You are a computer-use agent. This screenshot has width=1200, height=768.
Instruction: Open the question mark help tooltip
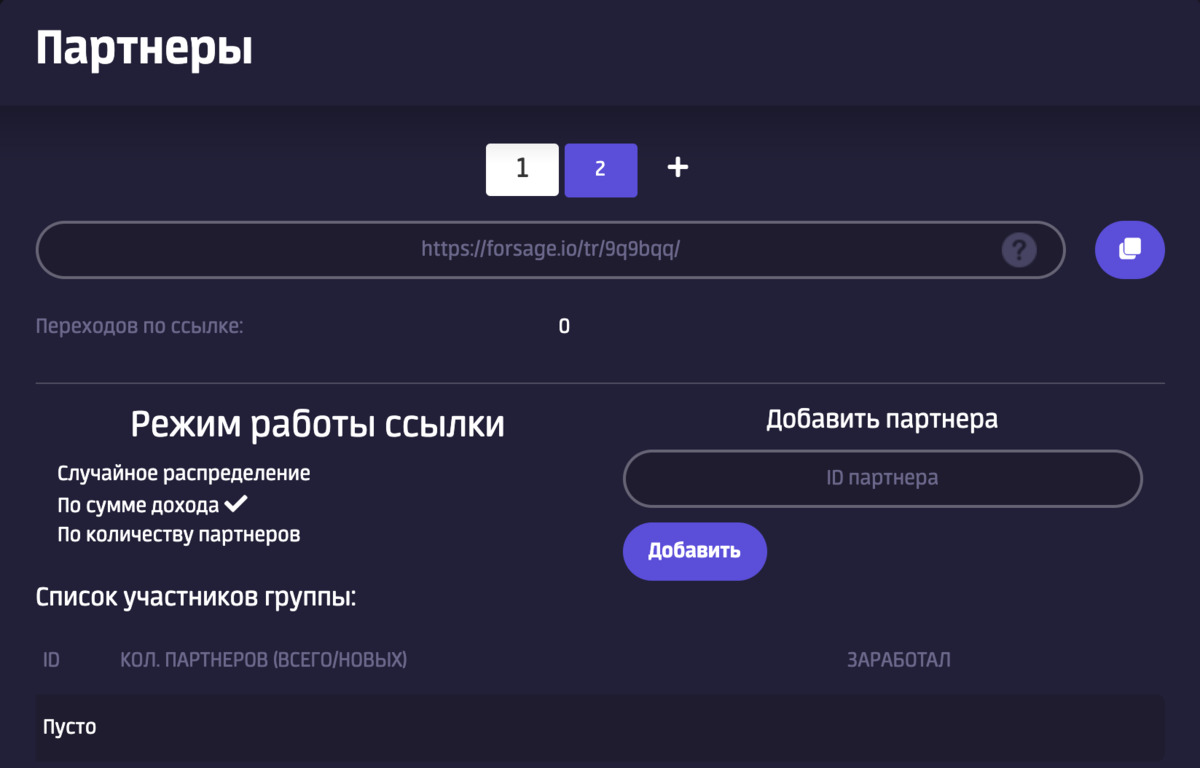coord(1019,250)
